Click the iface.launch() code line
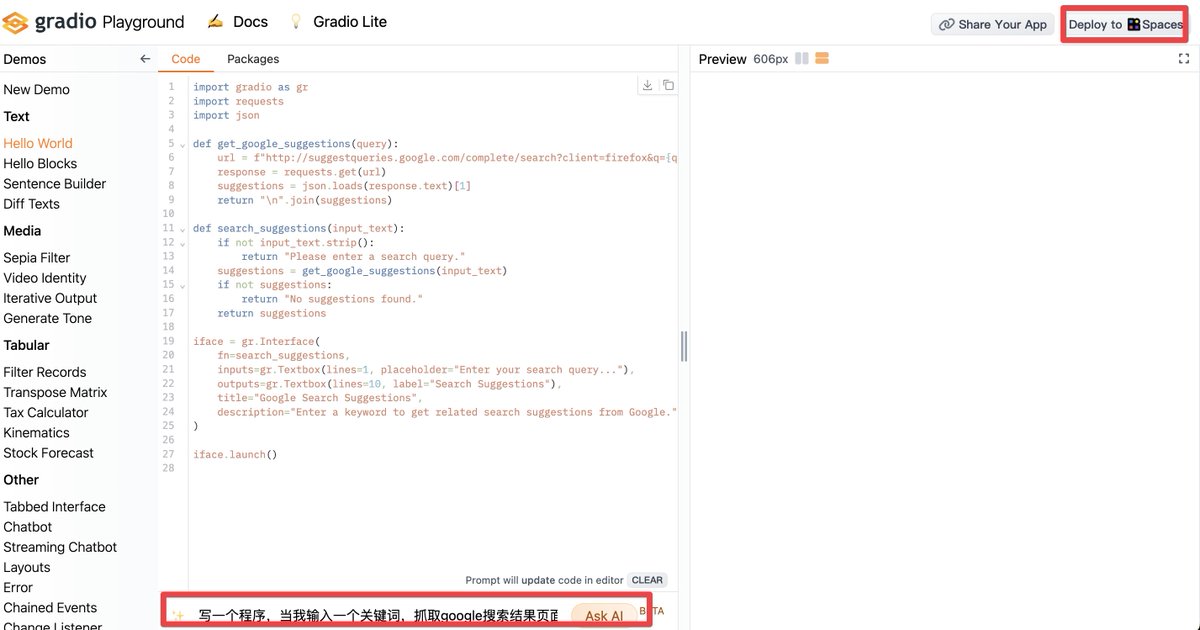 click(235, 454)
